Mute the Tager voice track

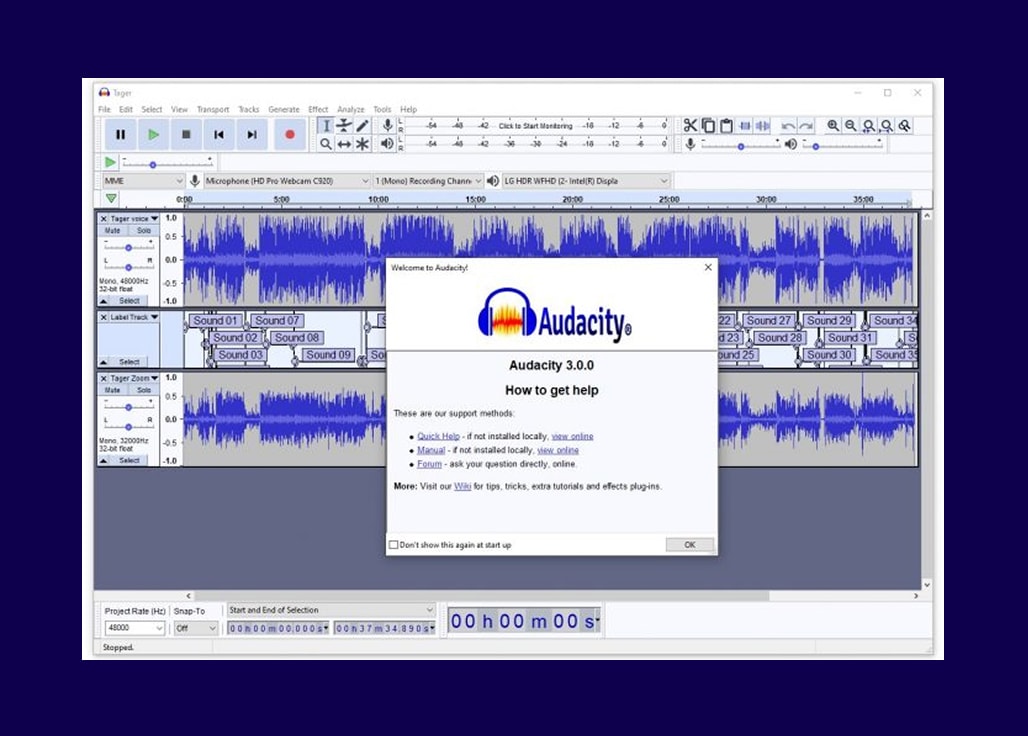113,231
